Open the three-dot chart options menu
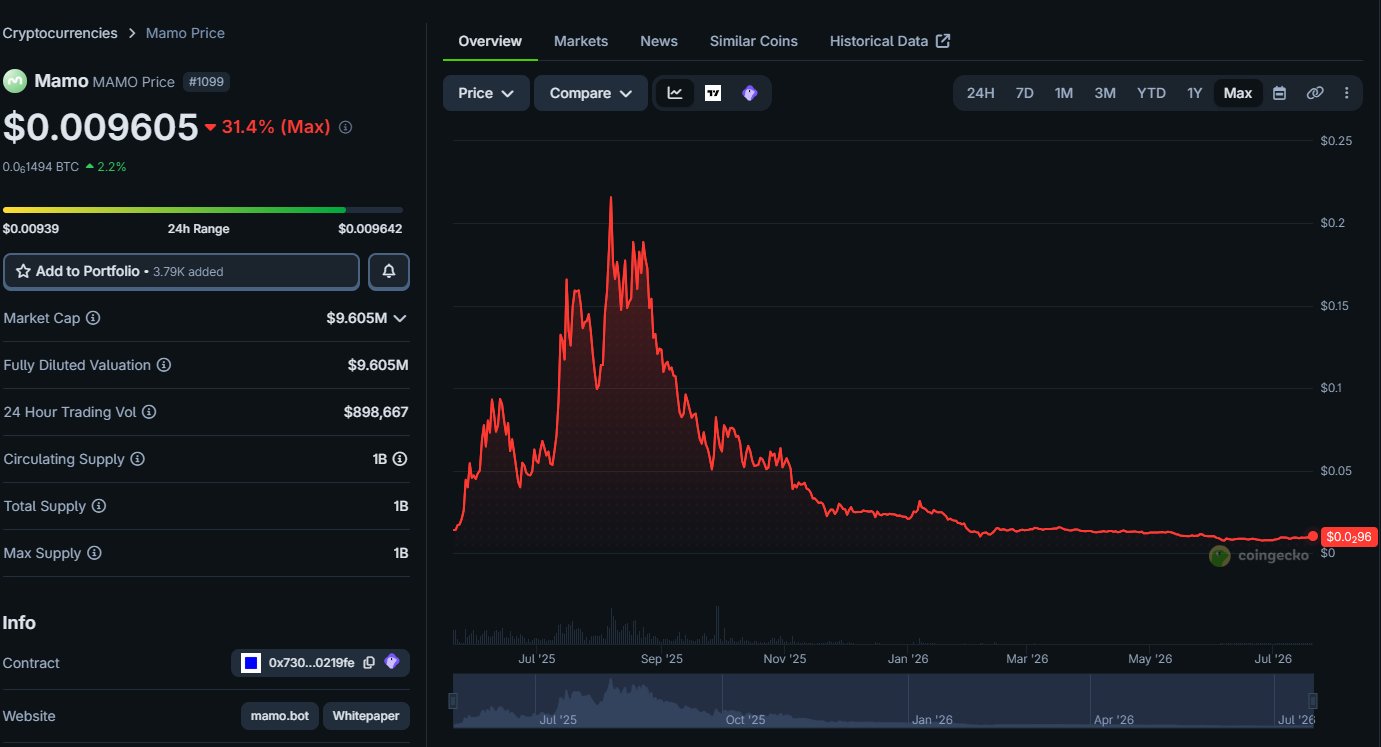Image resolution: width=1381 pixels, height=747 pixels. 1346,93
